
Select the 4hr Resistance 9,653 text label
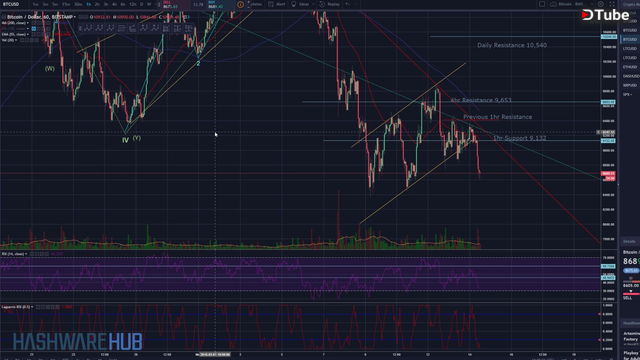(x=481, y=100)
